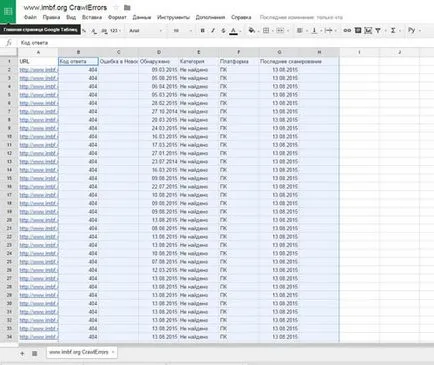Select the 'Обнаружено' header cell
434x365 pixels.
click(158, 61)
